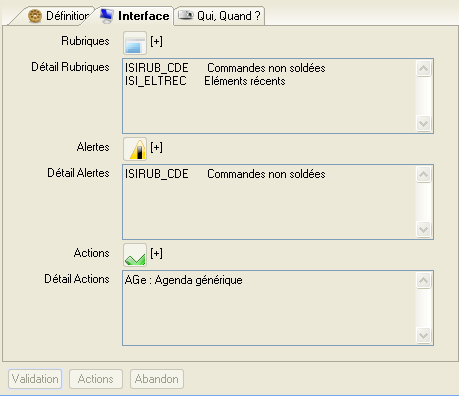This screenshot has width=459, height=396.
Task: Select ISIRUB_CDE row in Détail Rubriques
Action: [x=225, y=68]
